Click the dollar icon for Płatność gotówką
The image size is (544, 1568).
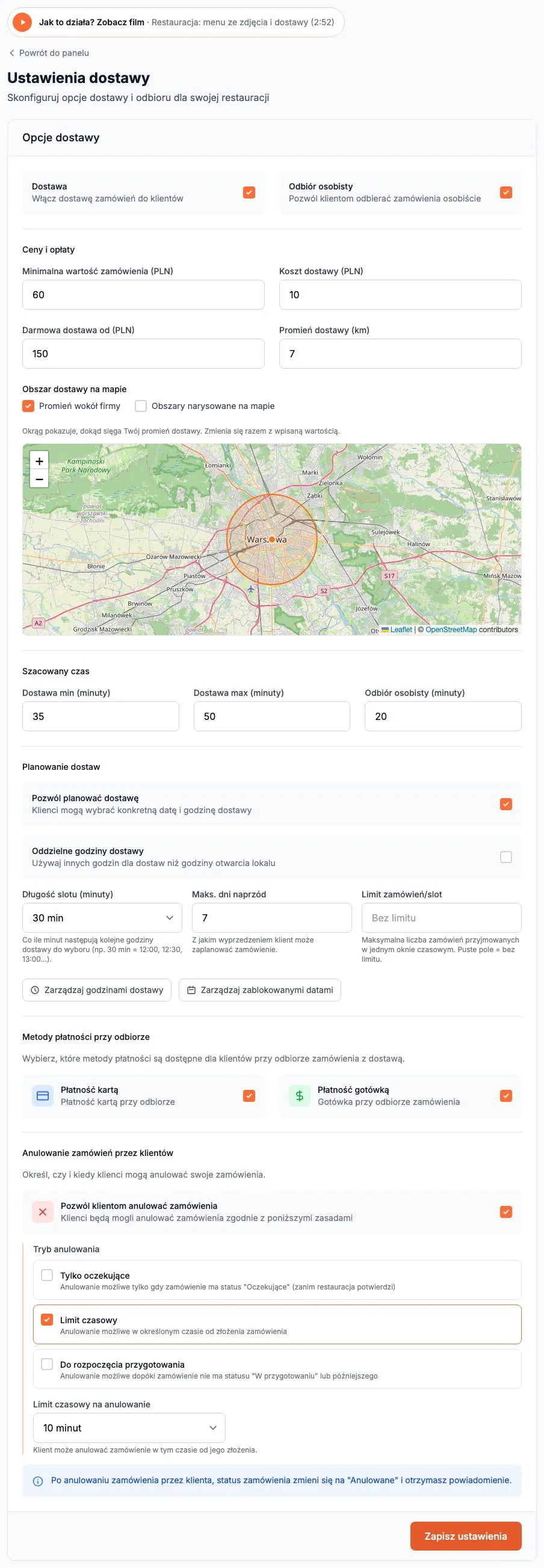coord(300,1096)
